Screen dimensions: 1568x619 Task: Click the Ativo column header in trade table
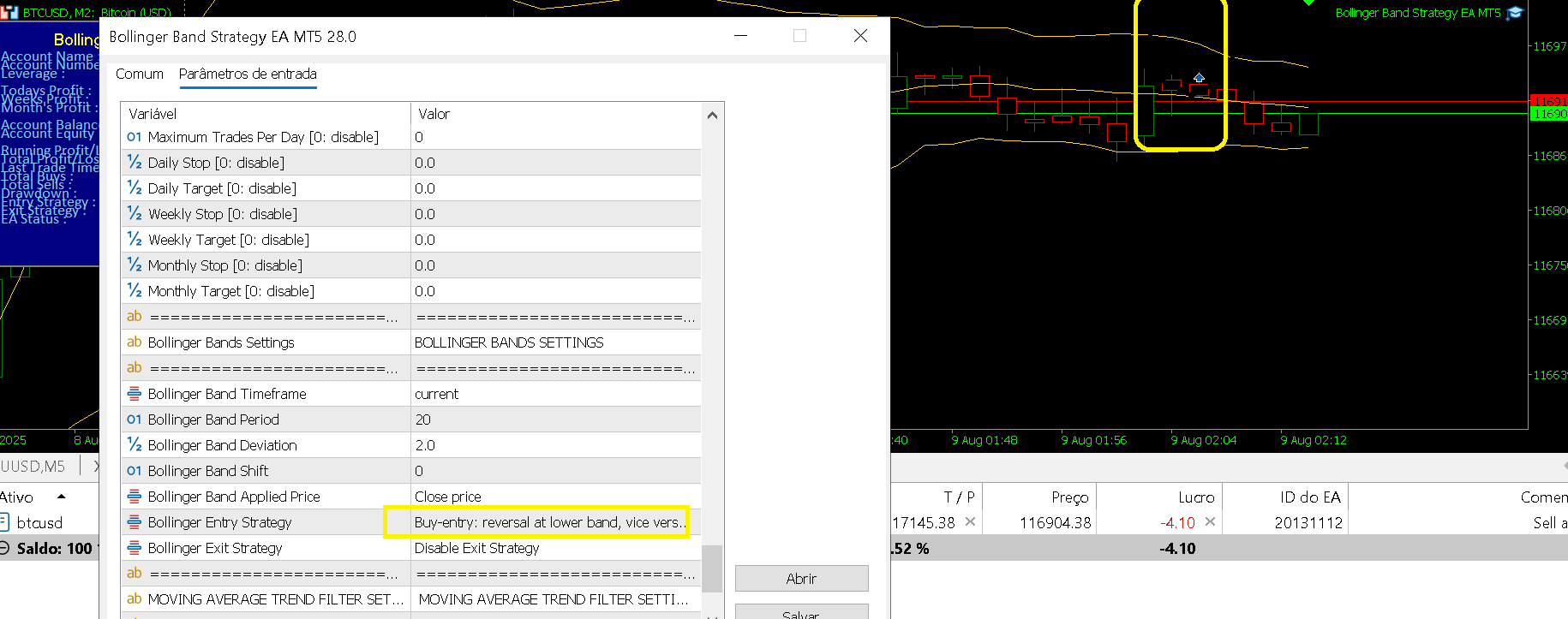(x=17, y=497)
